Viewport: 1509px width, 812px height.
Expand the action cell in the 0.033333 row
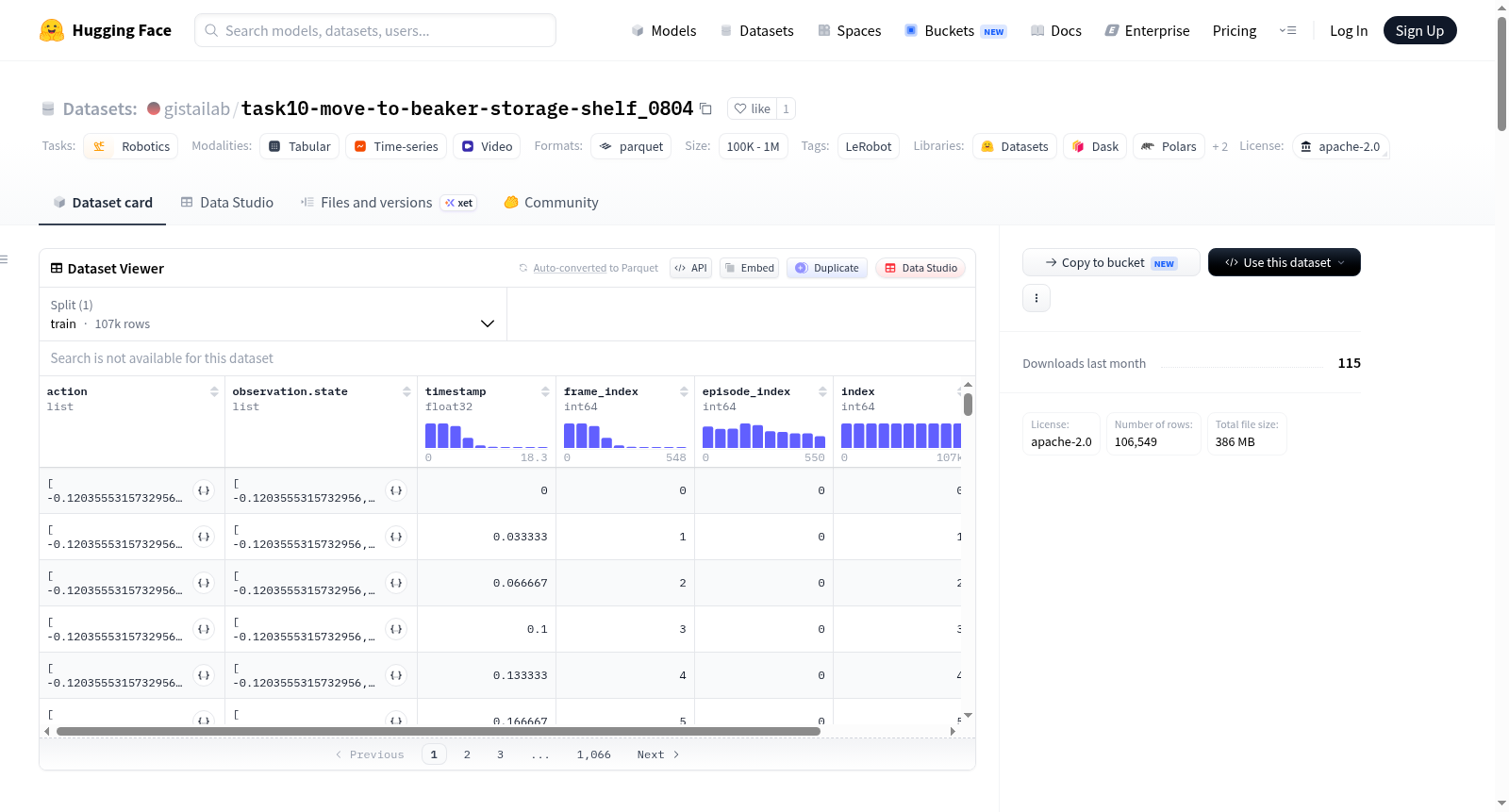tap(204, 537)
